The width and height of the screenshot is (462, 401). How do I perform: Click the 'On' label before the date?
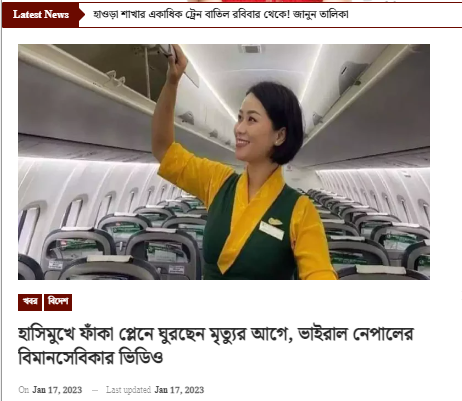24,390
